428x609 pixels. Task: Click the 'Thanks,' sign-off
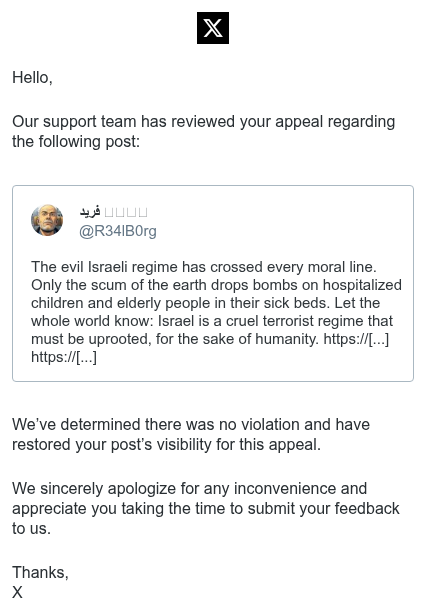(40, 572)
